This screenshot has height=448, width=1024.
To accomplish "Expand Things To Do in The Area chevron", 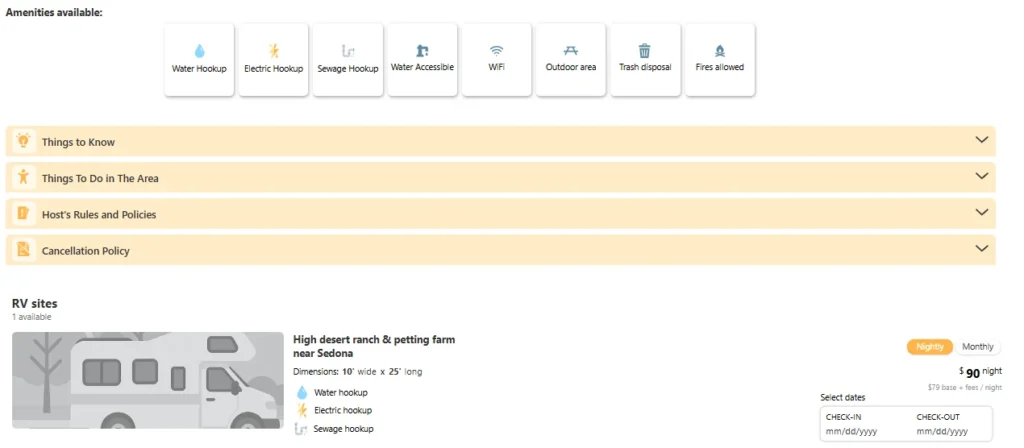I will pyautogui.click(x=981, y=176).
